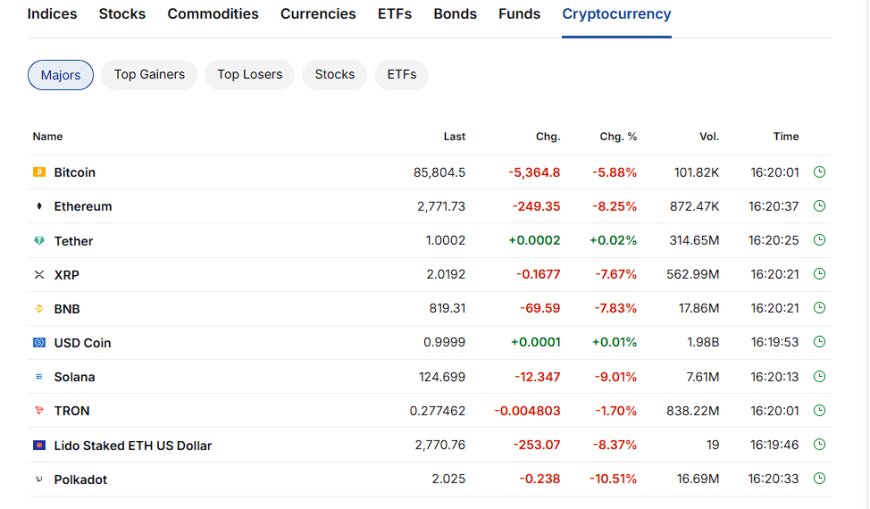Click the Polkadot logo icon
870x509 pixels.
coord(39,479)
